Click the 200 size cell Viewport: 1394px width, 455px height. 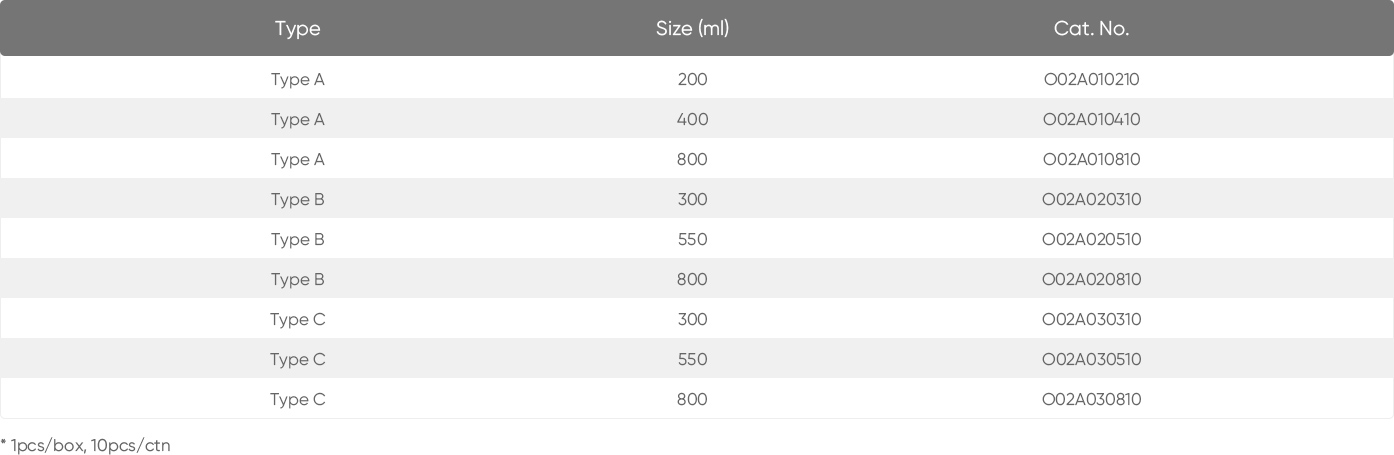(692, 80)
